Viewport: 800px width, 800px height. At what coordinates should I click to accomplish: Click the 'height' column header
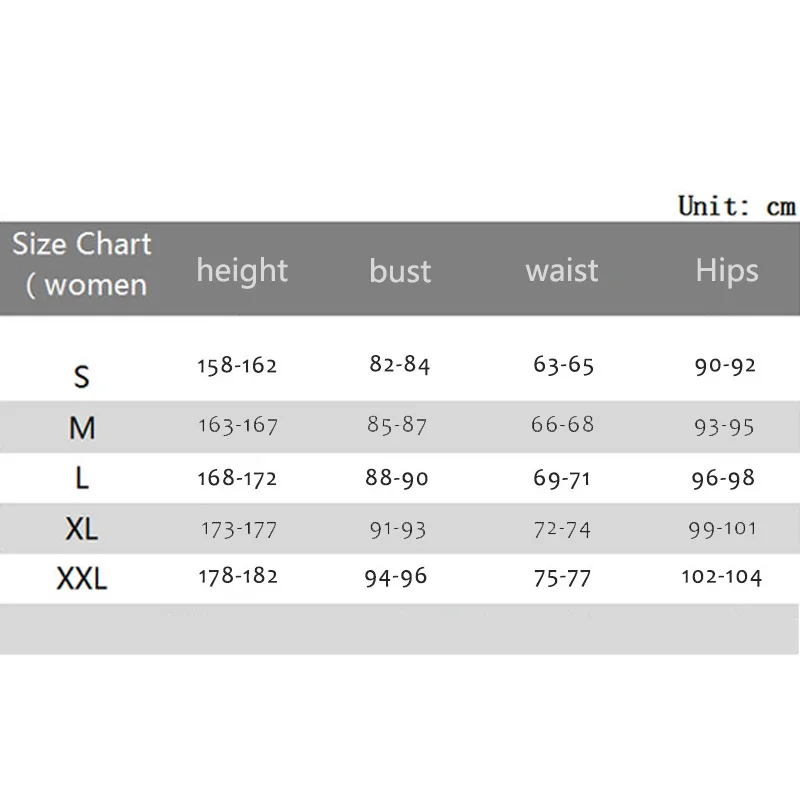242,270
